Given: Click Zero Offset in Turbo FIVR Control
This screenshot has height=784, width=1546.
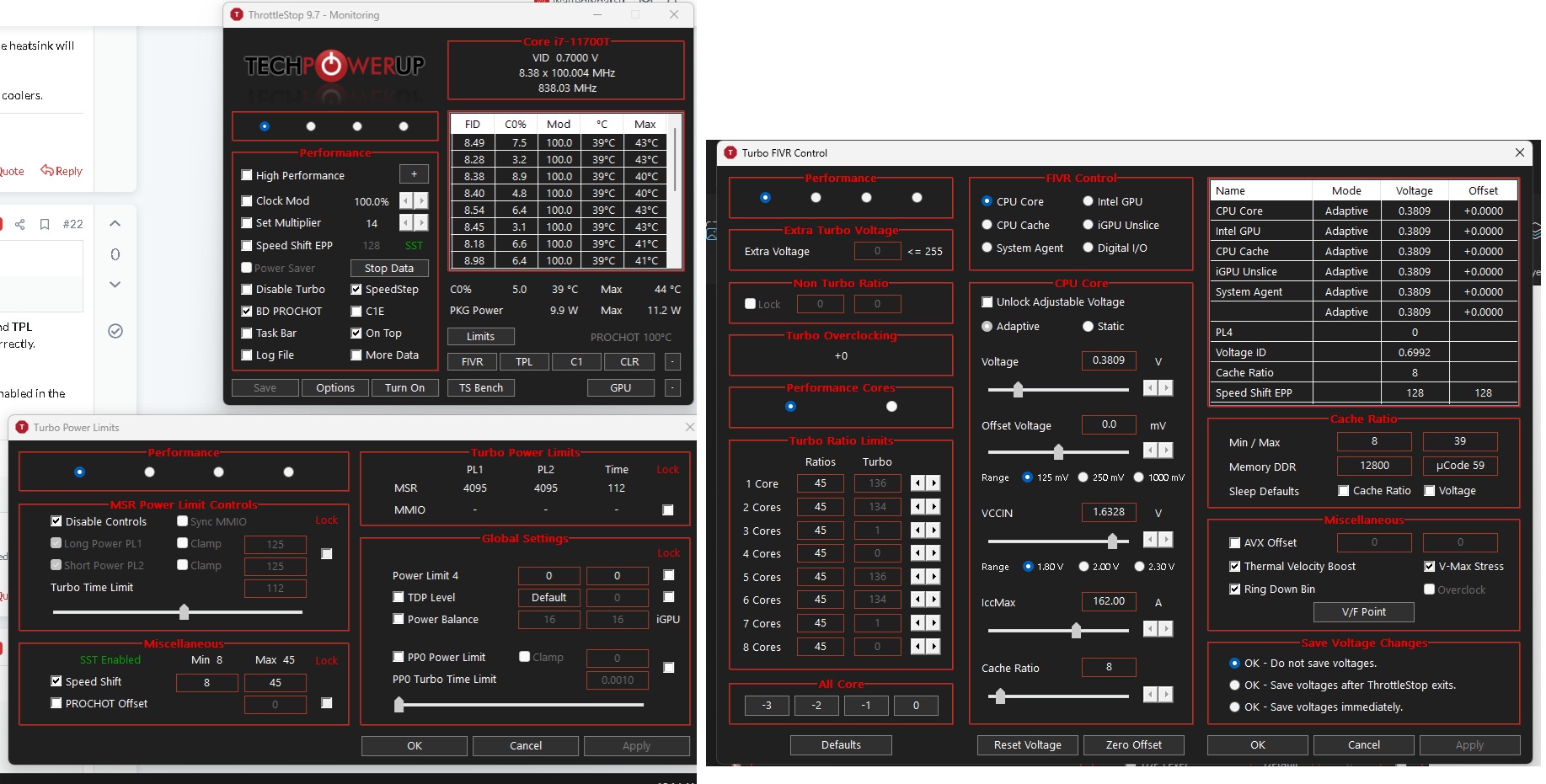Looking at the screenshot, I should [1134, 745].
